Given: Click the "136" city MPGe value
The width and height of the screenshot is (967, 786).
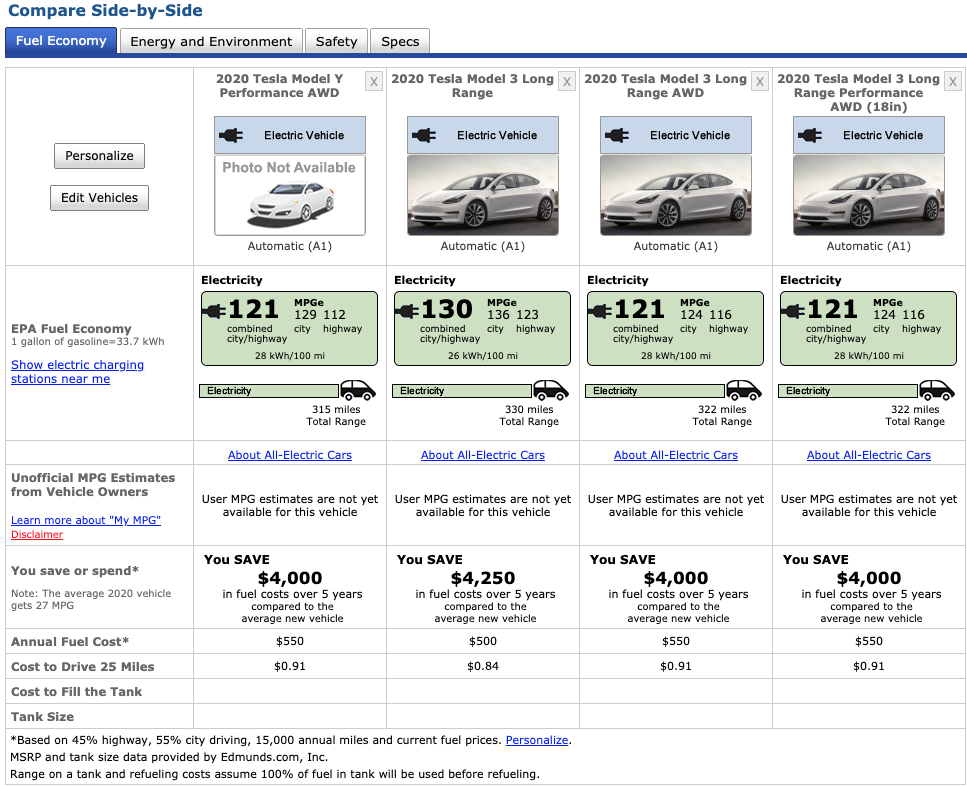Looking at the screenshot, I should tap(498, 314).
